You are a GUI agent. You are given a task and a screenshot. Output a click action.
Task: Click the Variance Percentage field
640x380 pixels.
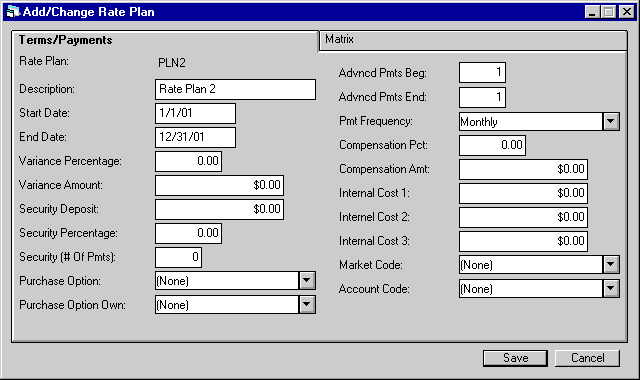189,161
